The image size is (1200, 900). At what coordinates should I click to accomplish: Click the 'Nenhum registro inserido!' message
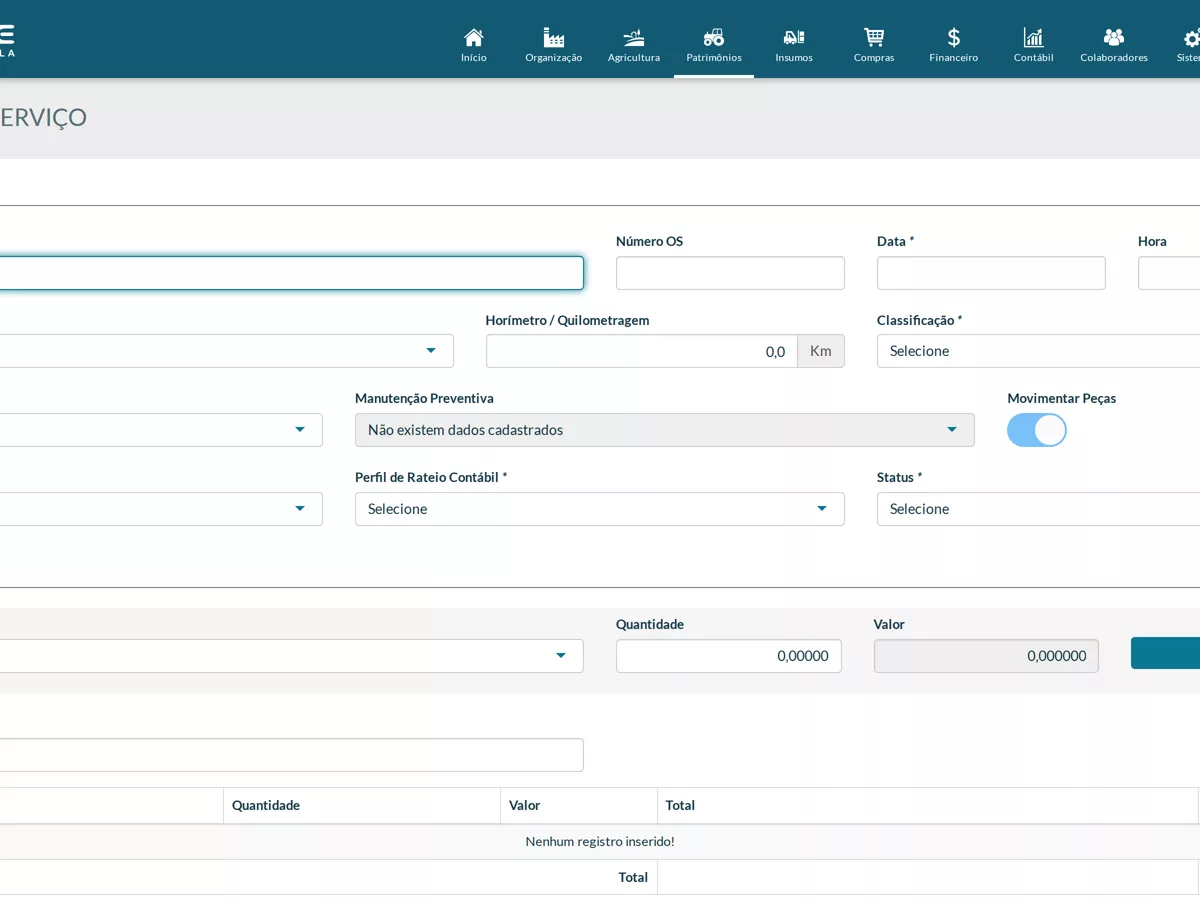(x=600, y=841)
